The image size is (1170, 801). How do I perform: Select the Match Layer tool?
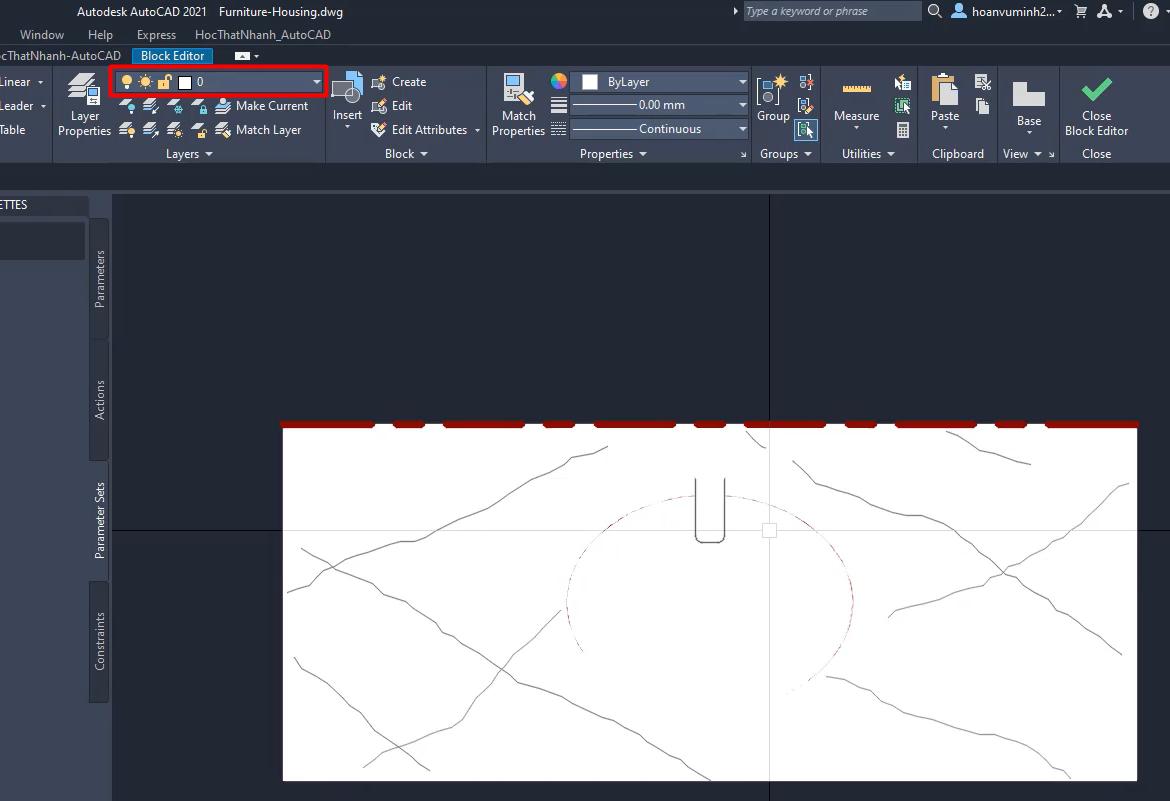263,129
